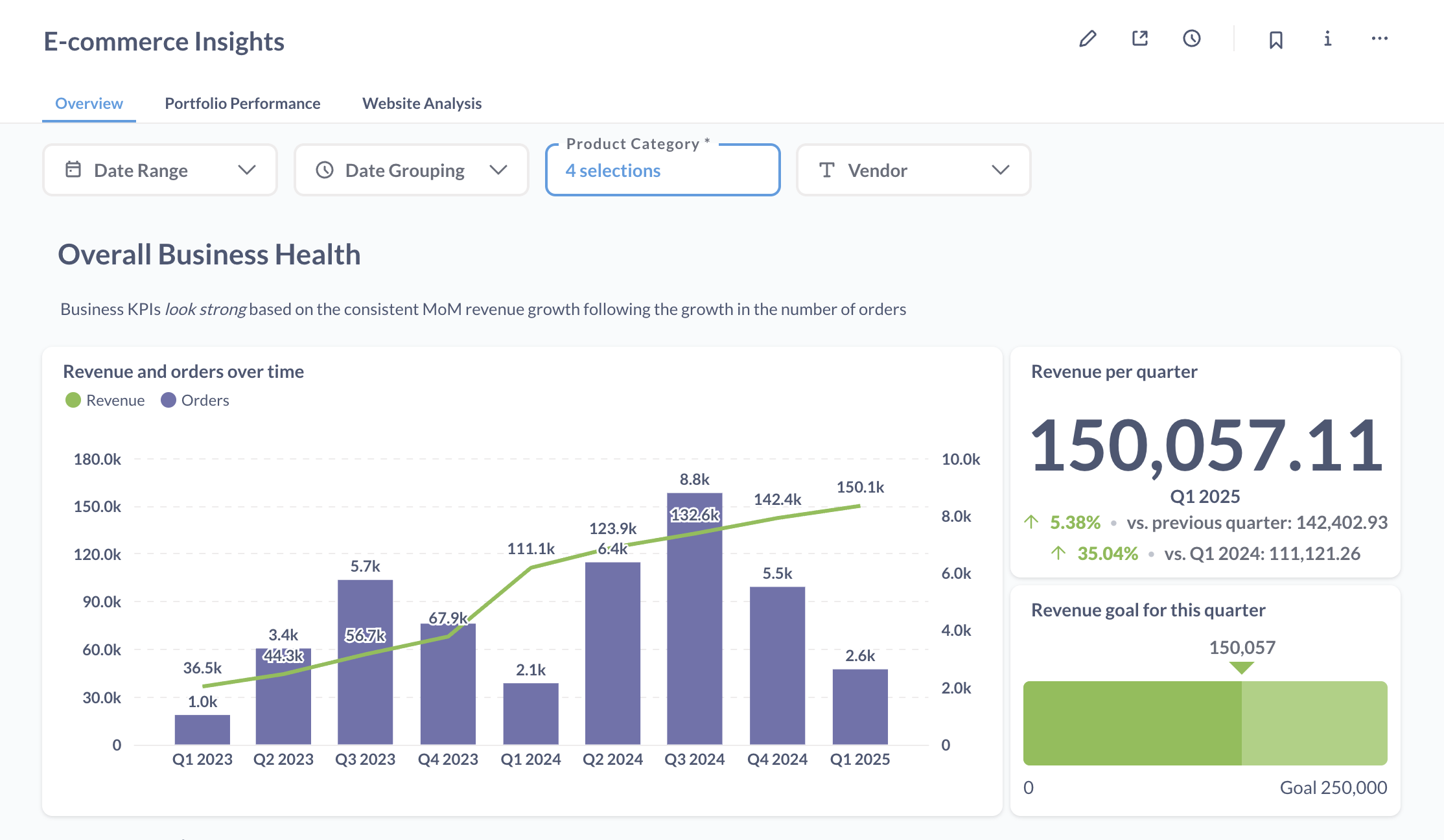Open the share/export icon
The width and height of the screenshot is (1444, 840).
1139,39
